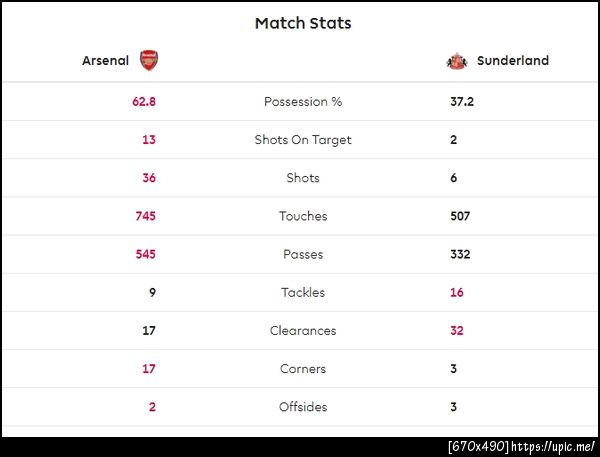Image resolution: width=600 pixels, height=457 pixels.
Task: Click the Offsides stat label
Action: [303, 407]
